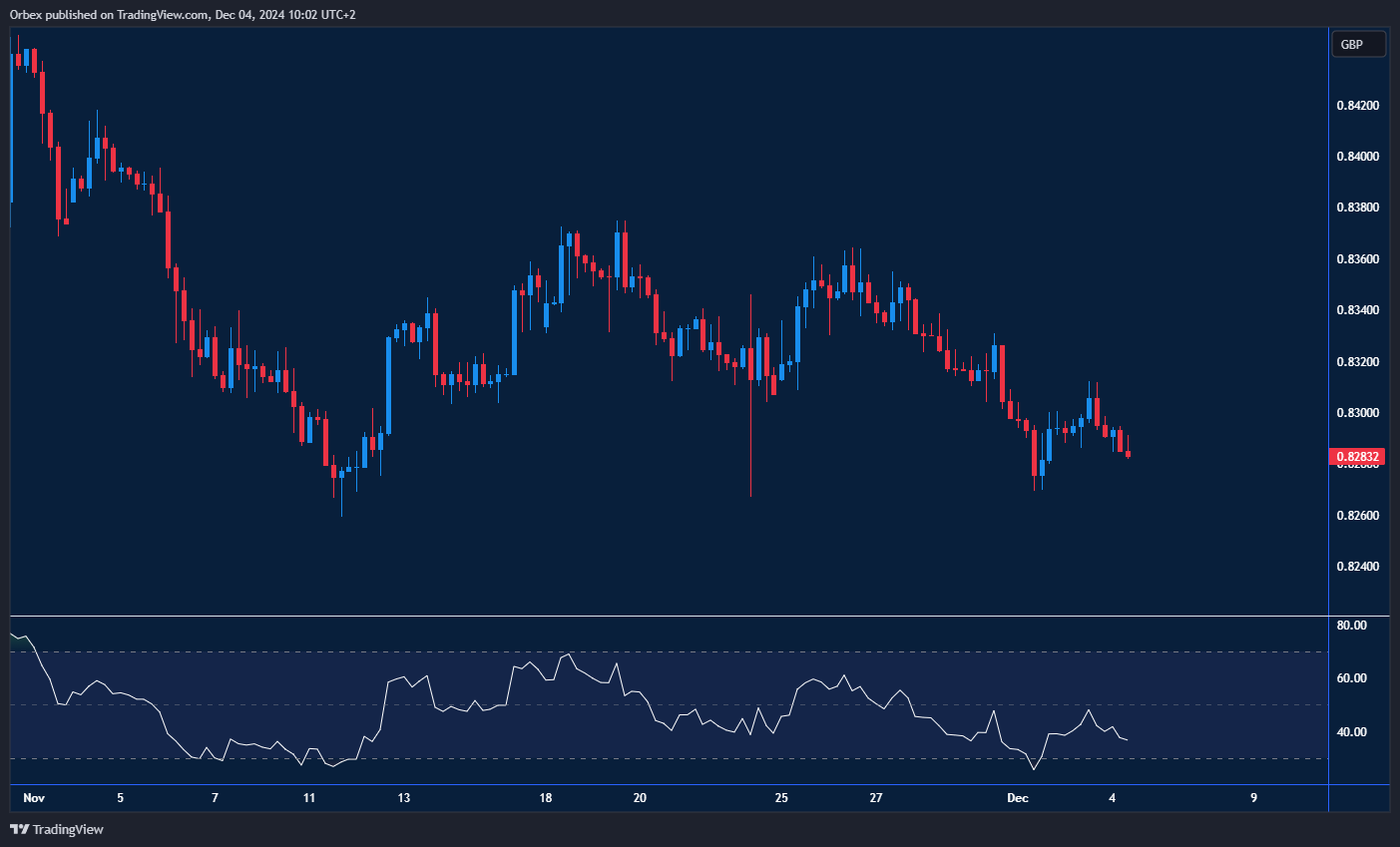The width and height of the screenshot is (1400, 847).
Task: Click the 80.00 RSI scale label
Action: point(1351,626)
